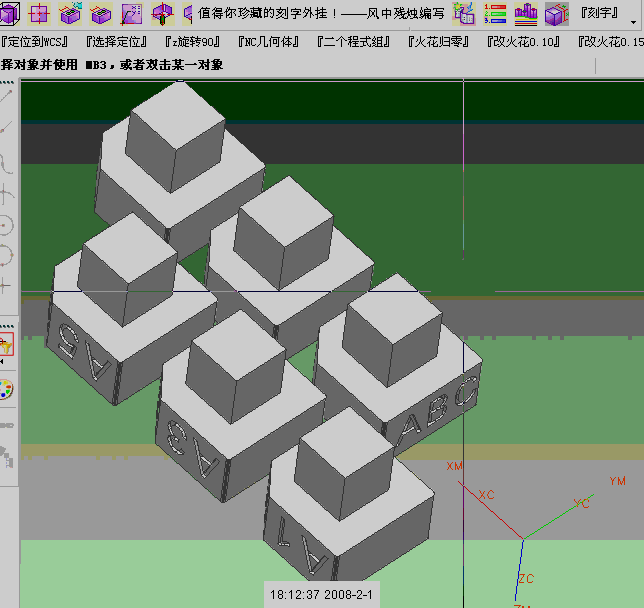Click the crosshair square toolbar icon
644x608 pixels.
tap(40, 14)
